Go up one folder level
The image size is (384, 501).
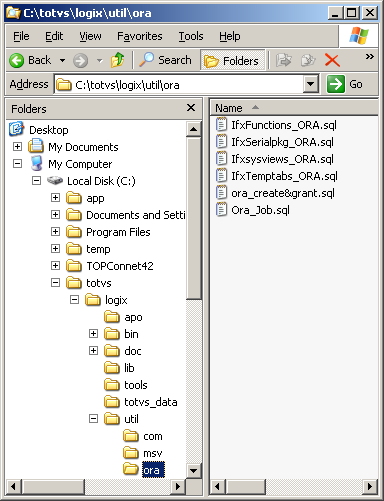(117, 60)
